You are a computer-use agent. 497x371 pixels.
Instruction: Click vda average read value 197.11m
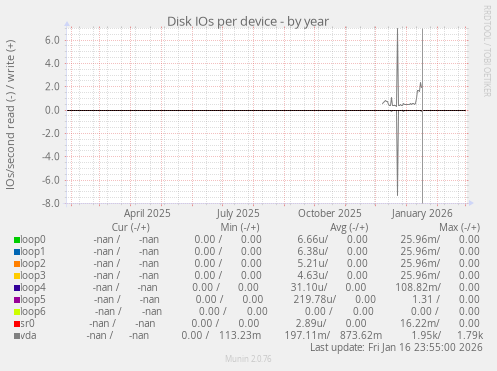tap(307, 335)
